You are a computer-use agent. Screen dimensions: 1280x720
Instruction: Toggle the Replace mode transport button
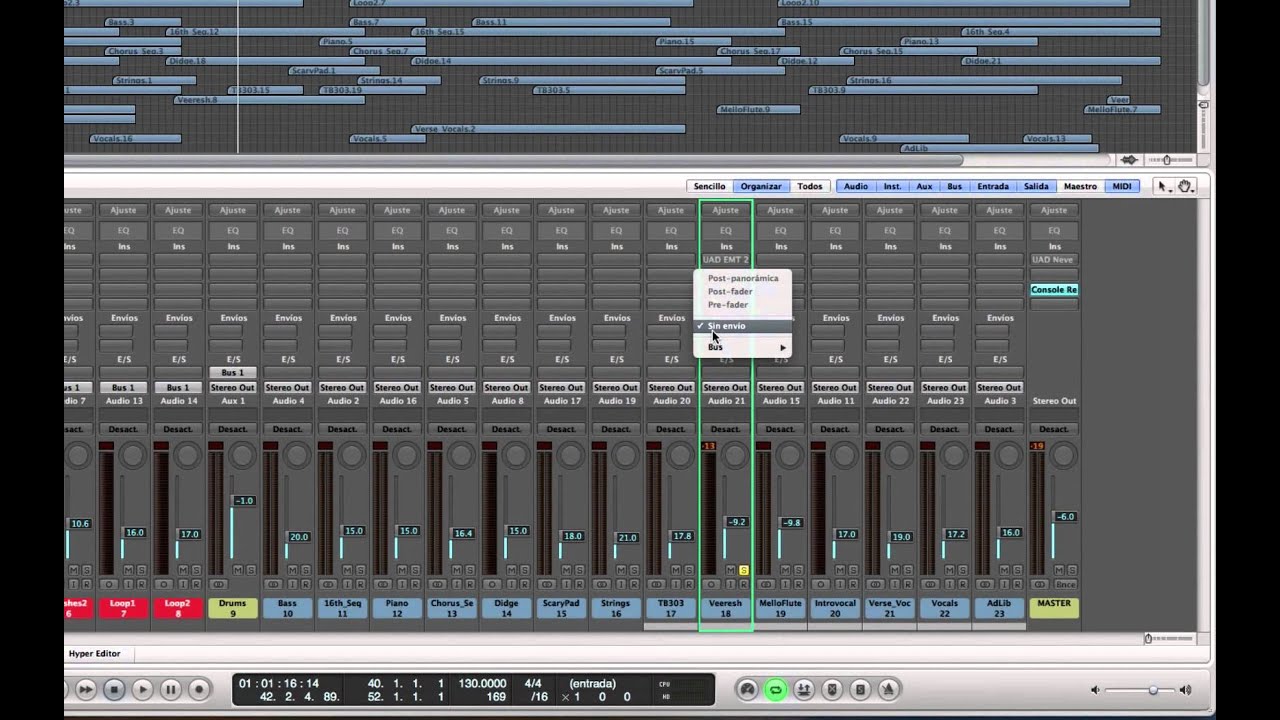coord(831,689)
